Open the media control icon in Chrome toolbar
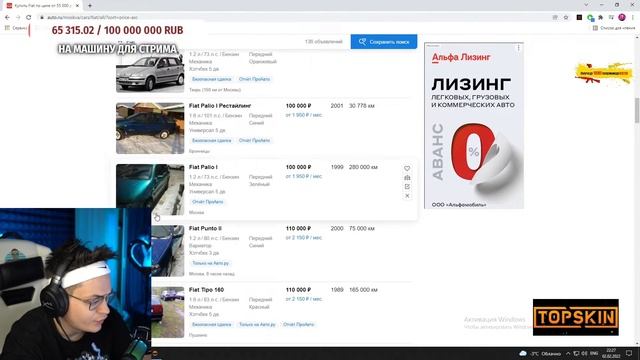640x360 pixels. (611, 18)
